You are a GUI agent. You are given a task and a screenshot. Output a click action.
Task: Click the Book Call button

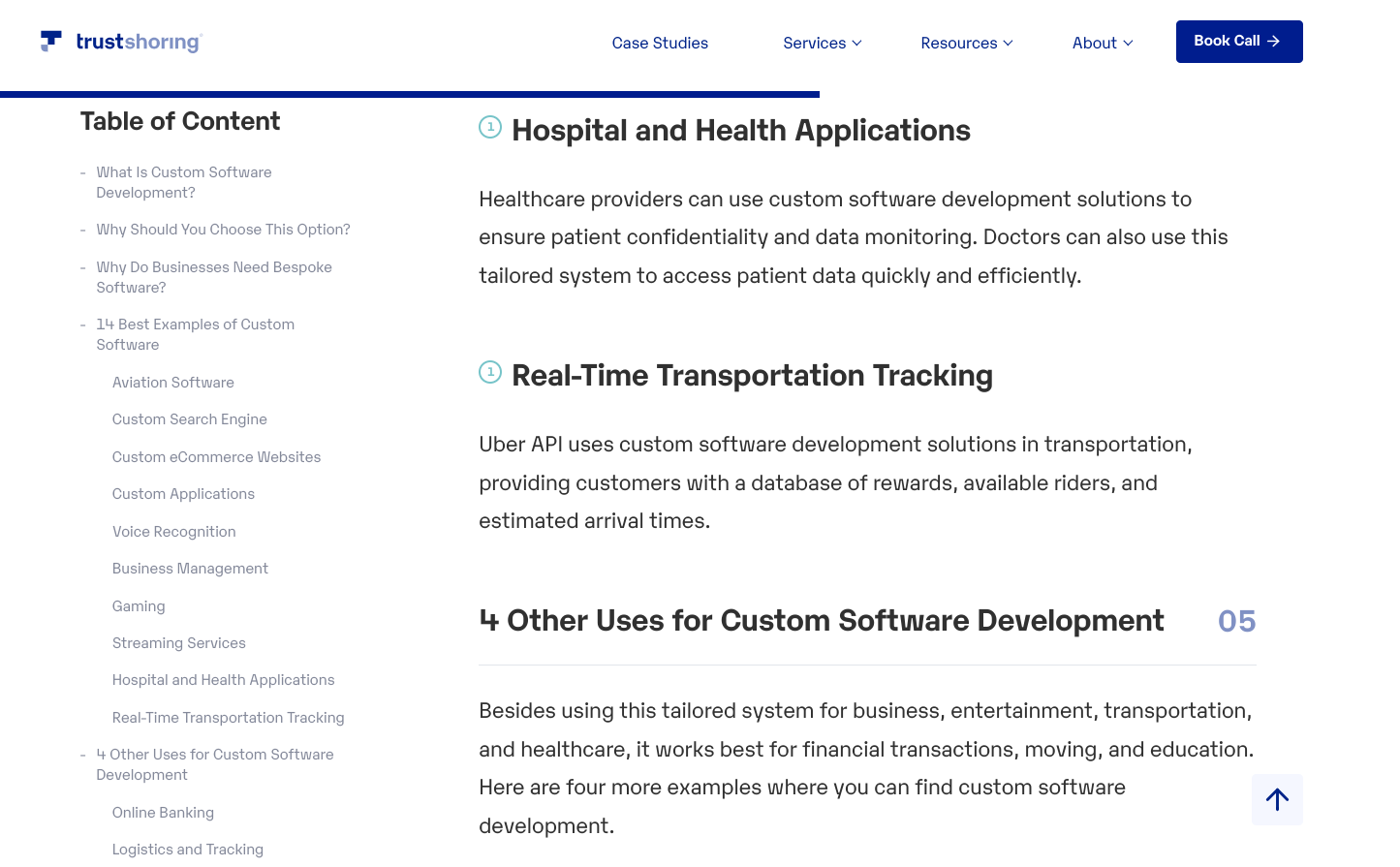tap(1239, 42)
